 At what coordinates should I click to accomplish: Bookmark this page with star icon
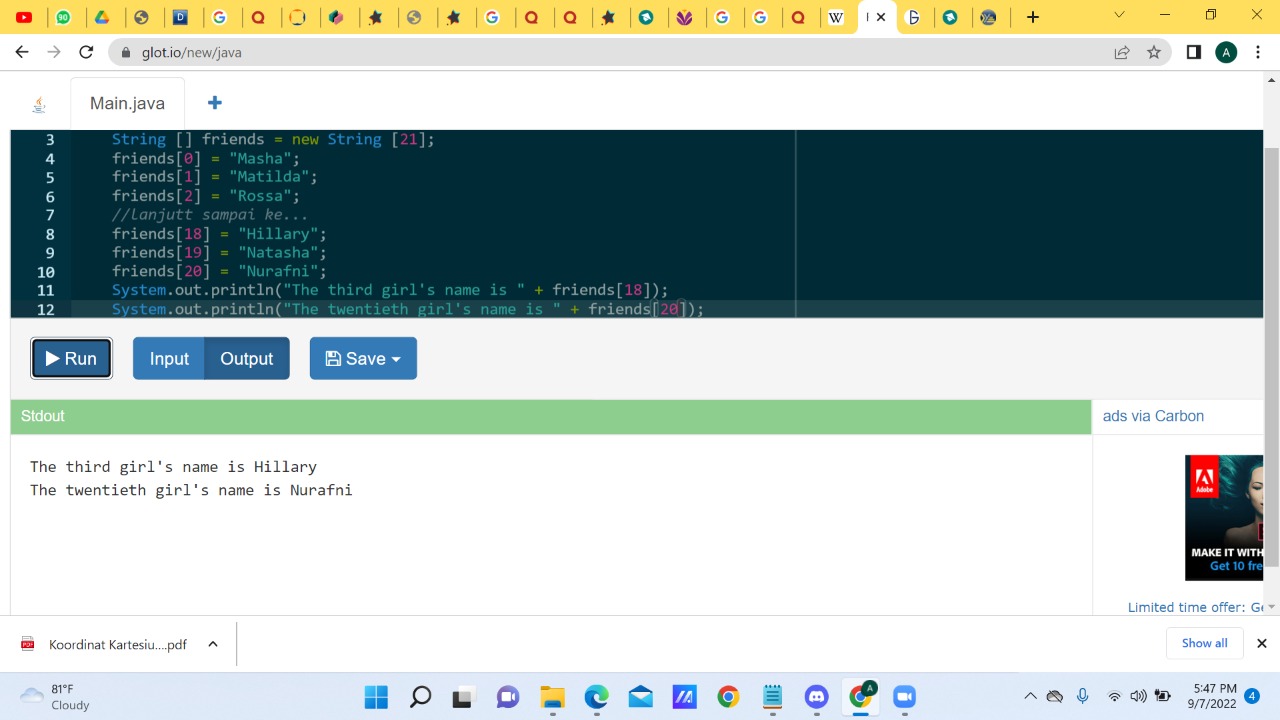1154,52
